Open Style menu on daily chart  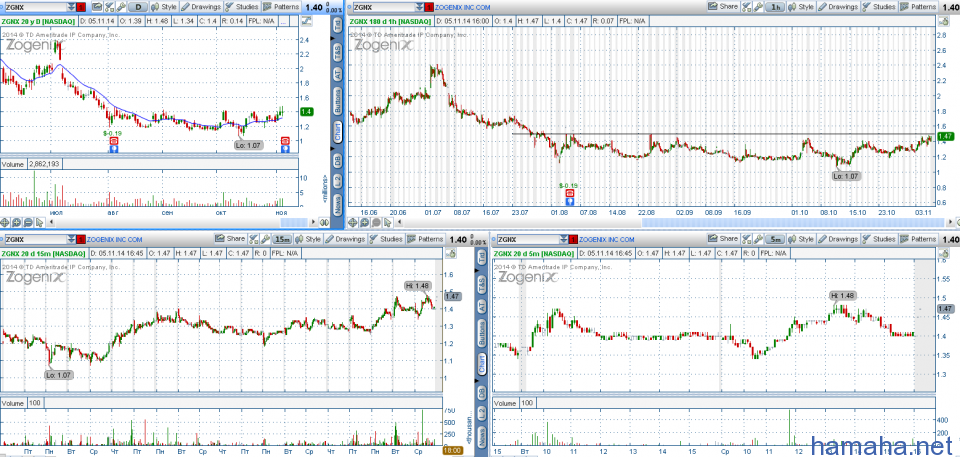point(164,7)
